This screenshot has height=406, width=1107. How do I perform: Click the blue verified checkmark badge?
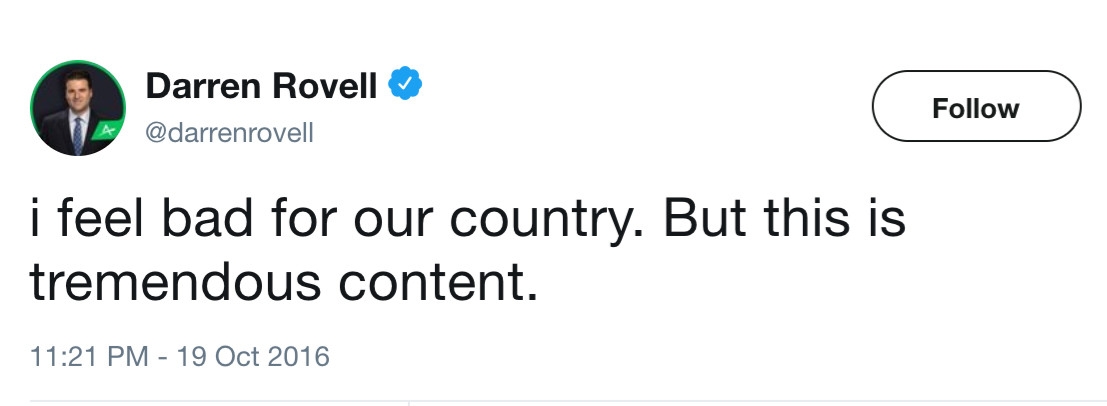coord(403,87)
